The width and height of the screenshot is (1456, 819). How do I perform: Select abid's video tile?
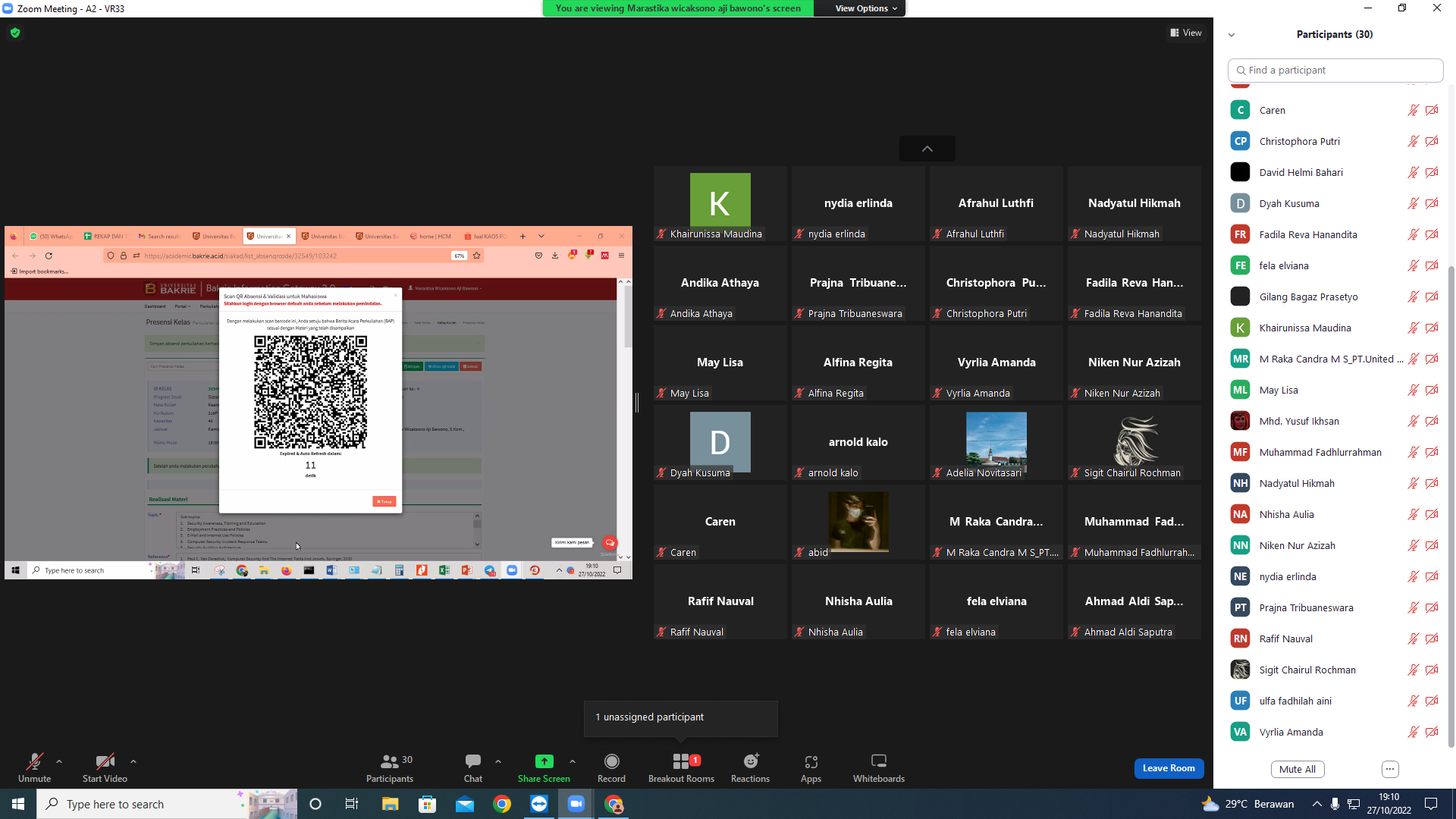click(858, 522)
